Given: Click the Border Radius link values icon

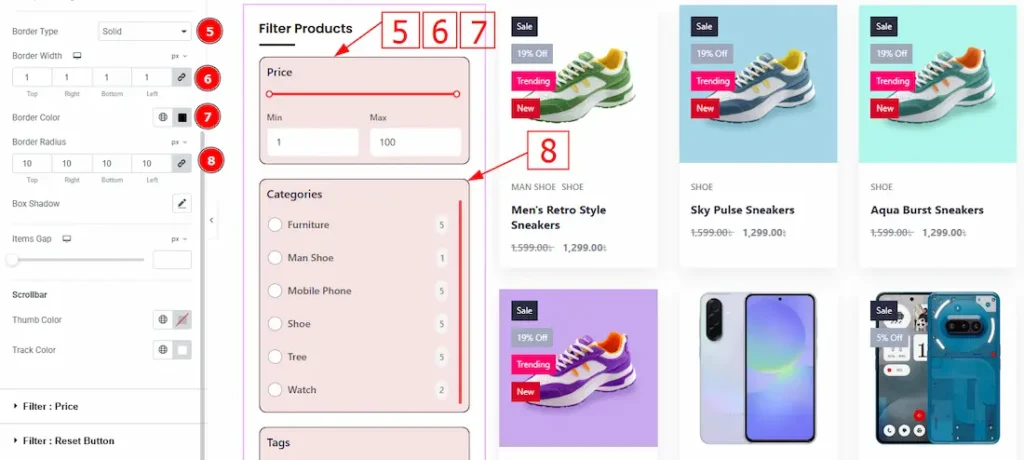Looking at the screenshot, I should tap(182, 163).
